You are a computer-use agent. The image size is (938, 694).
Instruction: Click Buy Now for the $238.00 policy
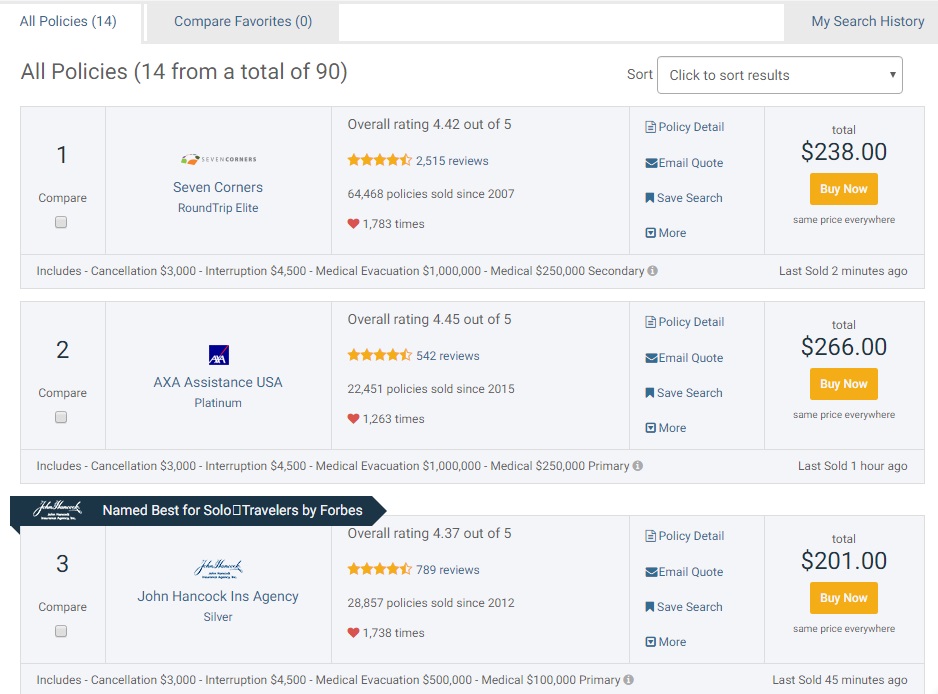click(x=843, y=189)
